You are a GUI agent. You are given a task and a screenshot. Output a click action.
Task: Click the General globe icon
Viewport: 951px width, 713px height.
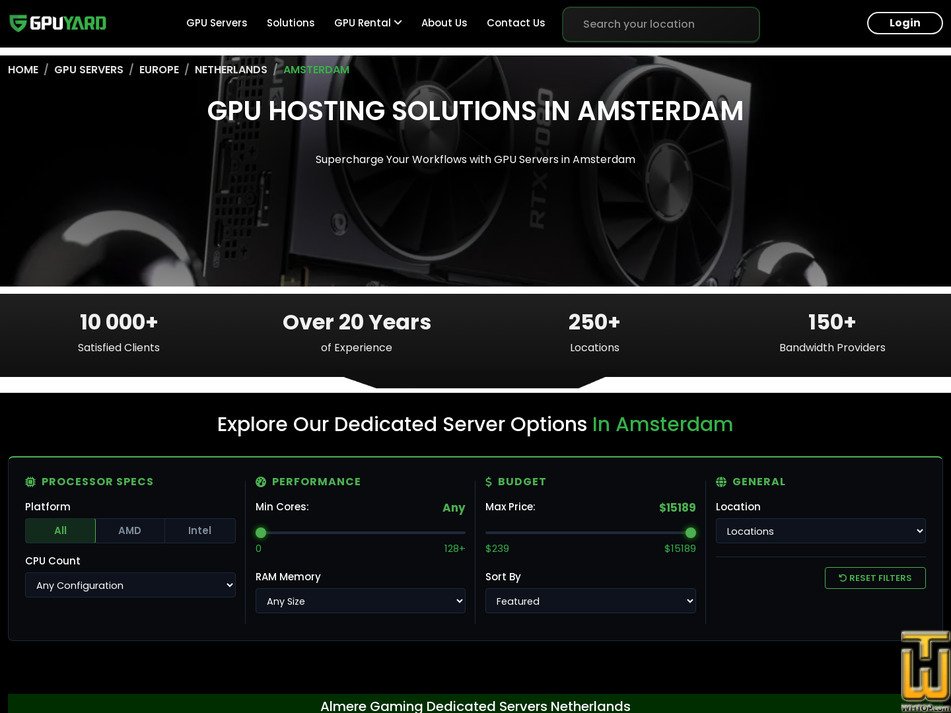721,482
